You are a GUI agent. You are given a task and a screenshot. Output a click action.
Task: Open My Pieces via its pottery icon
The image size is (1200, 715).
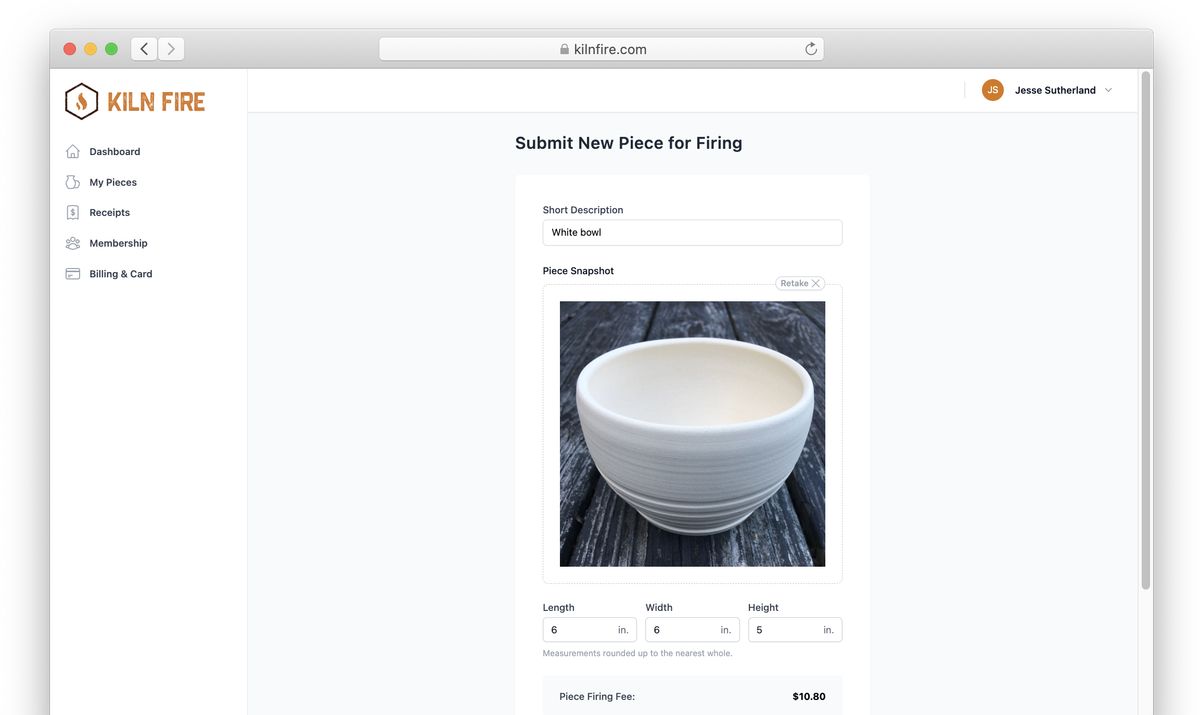[x=71, y=180]
